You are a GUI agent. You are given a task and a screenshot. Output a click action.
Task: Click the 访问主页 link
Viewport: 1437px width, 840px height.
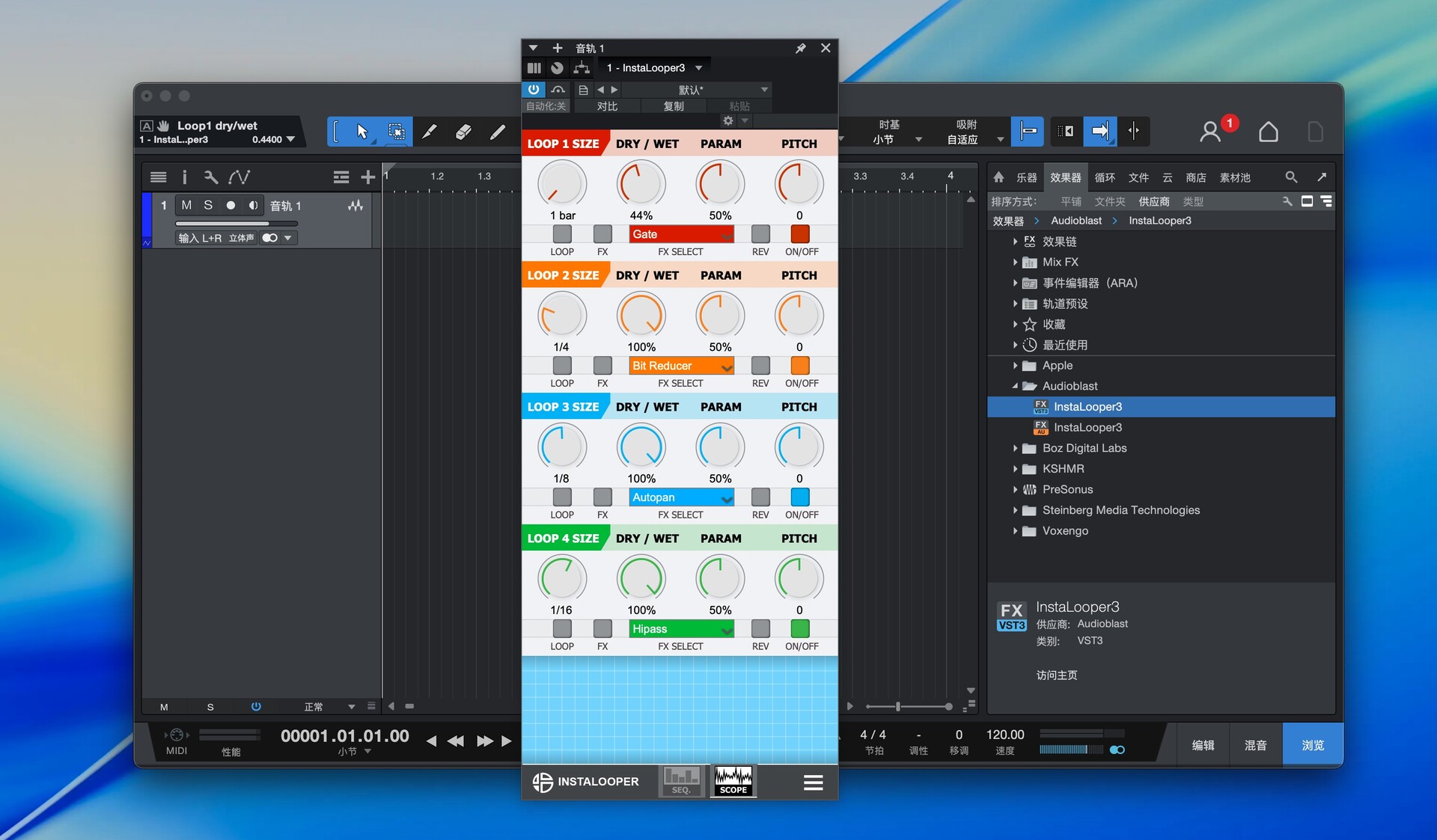coord(1057,675)
